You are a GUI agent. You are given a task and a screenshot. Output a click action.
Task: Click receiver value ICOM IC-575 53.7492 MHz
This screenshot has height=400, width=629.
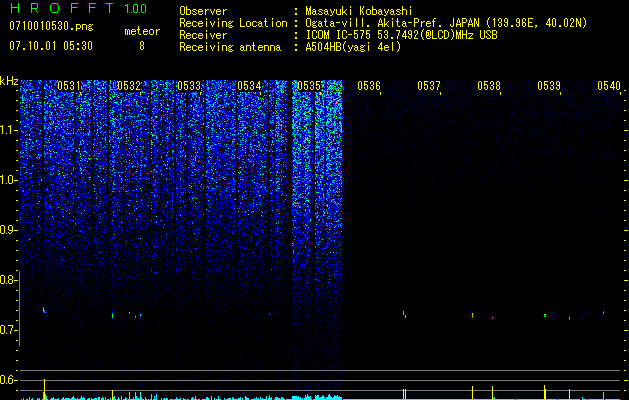[401, 35]
